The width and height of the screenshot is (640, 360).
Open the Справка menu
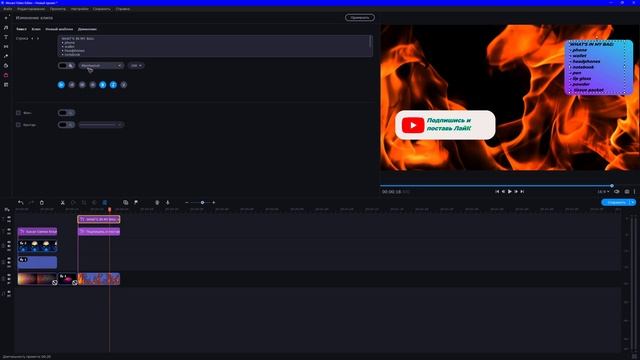coord(122,9)
